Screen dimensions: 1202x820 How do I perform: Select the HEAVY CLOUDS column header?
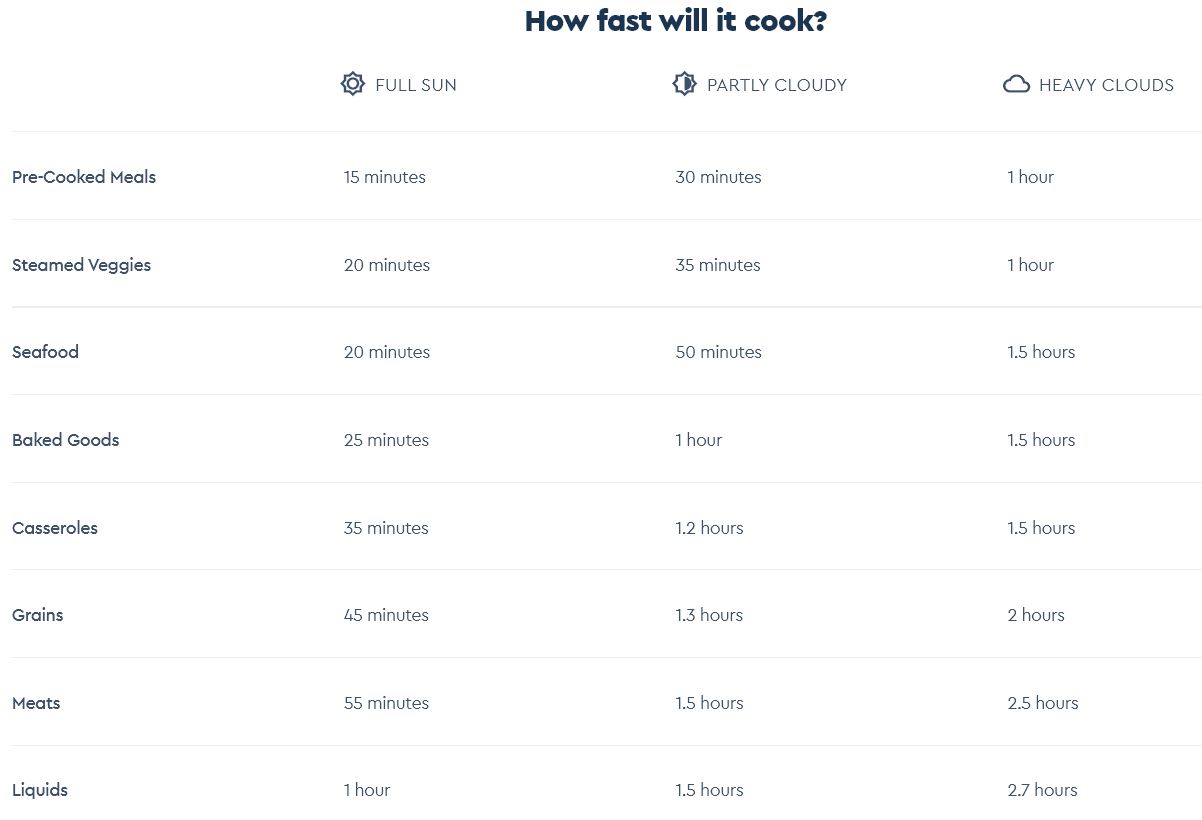pyautogui.click(x=1106, y=85)
